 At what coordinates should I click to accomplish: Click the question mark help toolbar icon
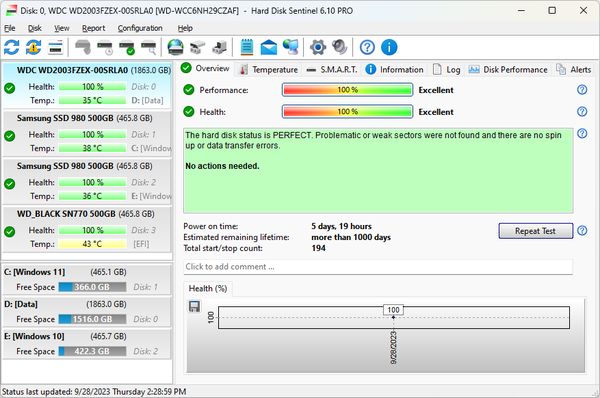(367, 47)
